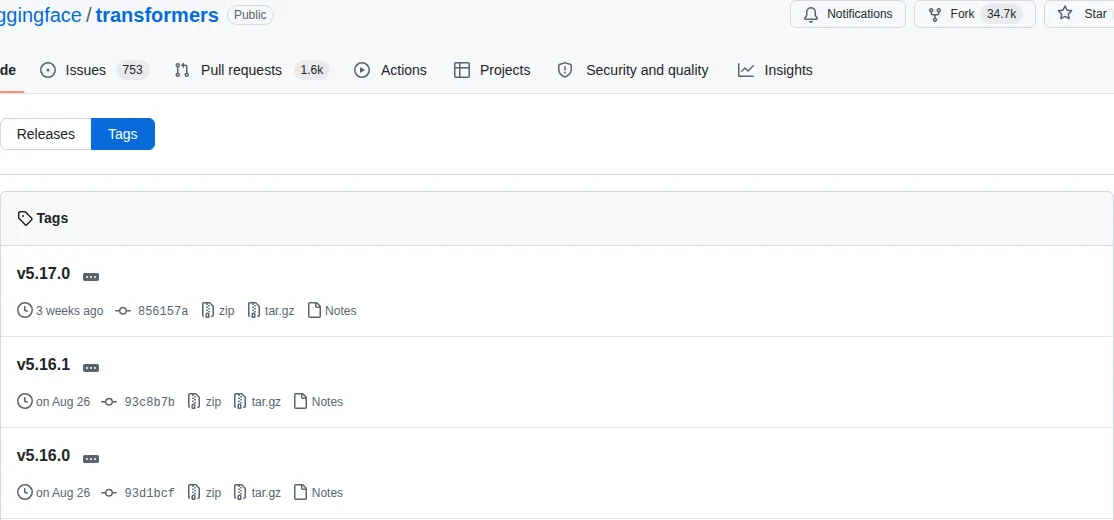Viewport: 1114px width, 520px height.
Task: Click the Actions play icon
Action: [x=362, y=70]
